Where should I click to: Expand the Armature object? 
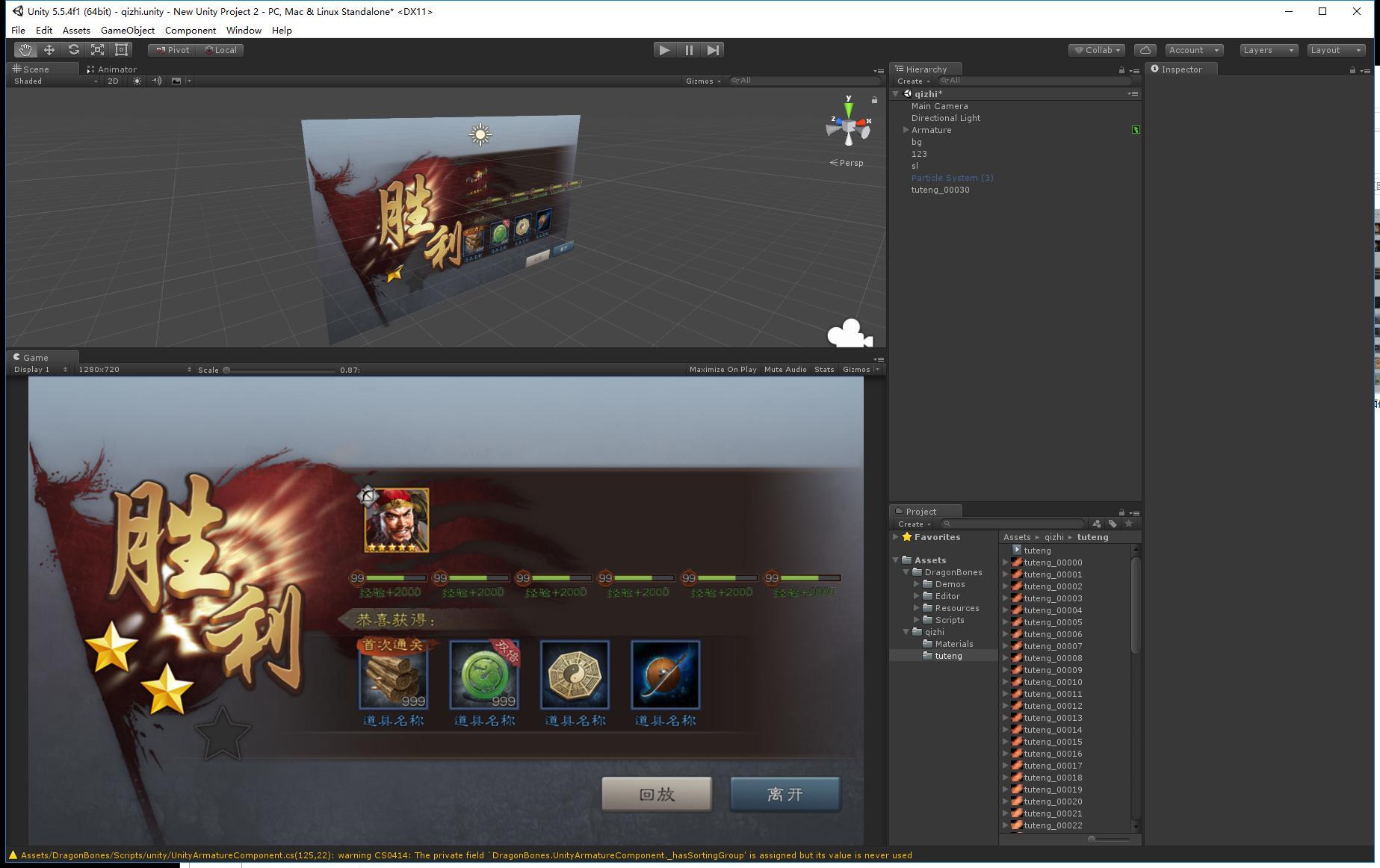(906, 130)
